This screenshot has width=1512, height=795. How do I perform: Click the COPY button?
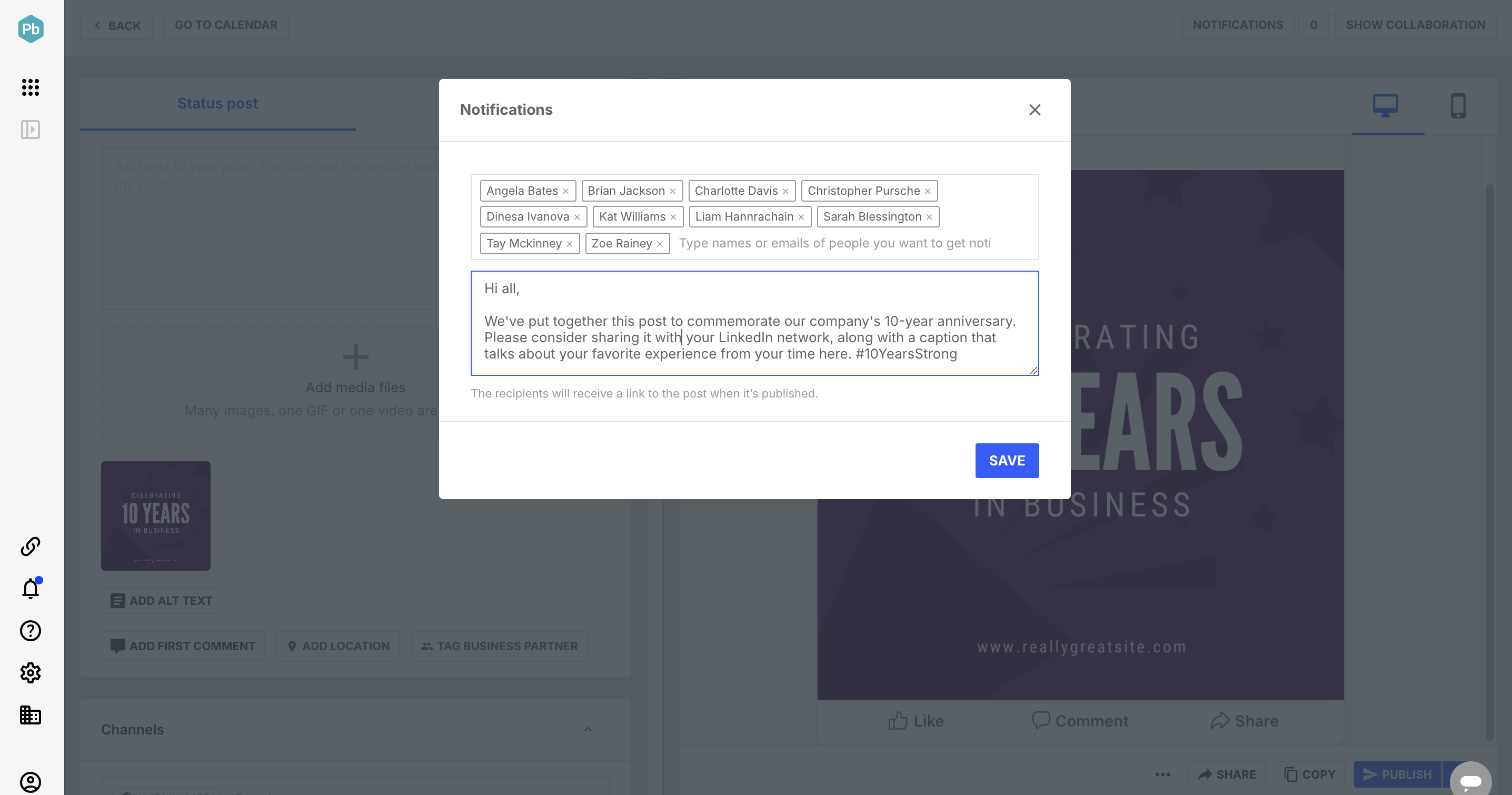(1309, 774)
